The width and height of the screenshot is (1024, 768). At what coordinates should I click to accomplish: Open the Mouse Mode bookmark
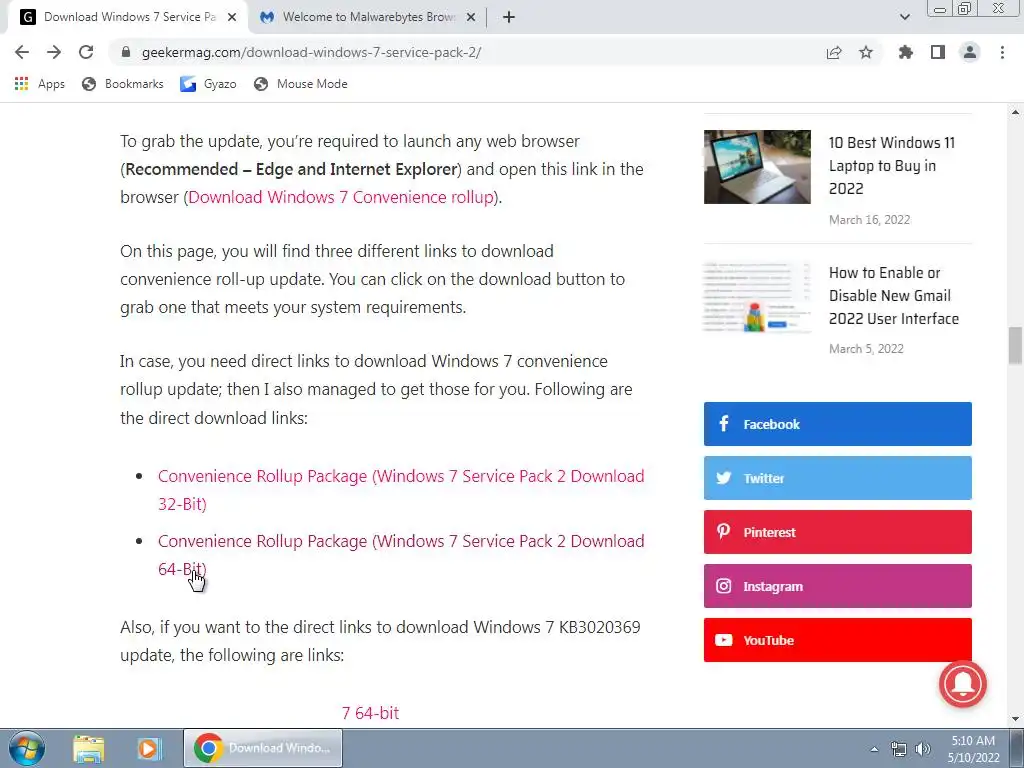coord(301,84)
